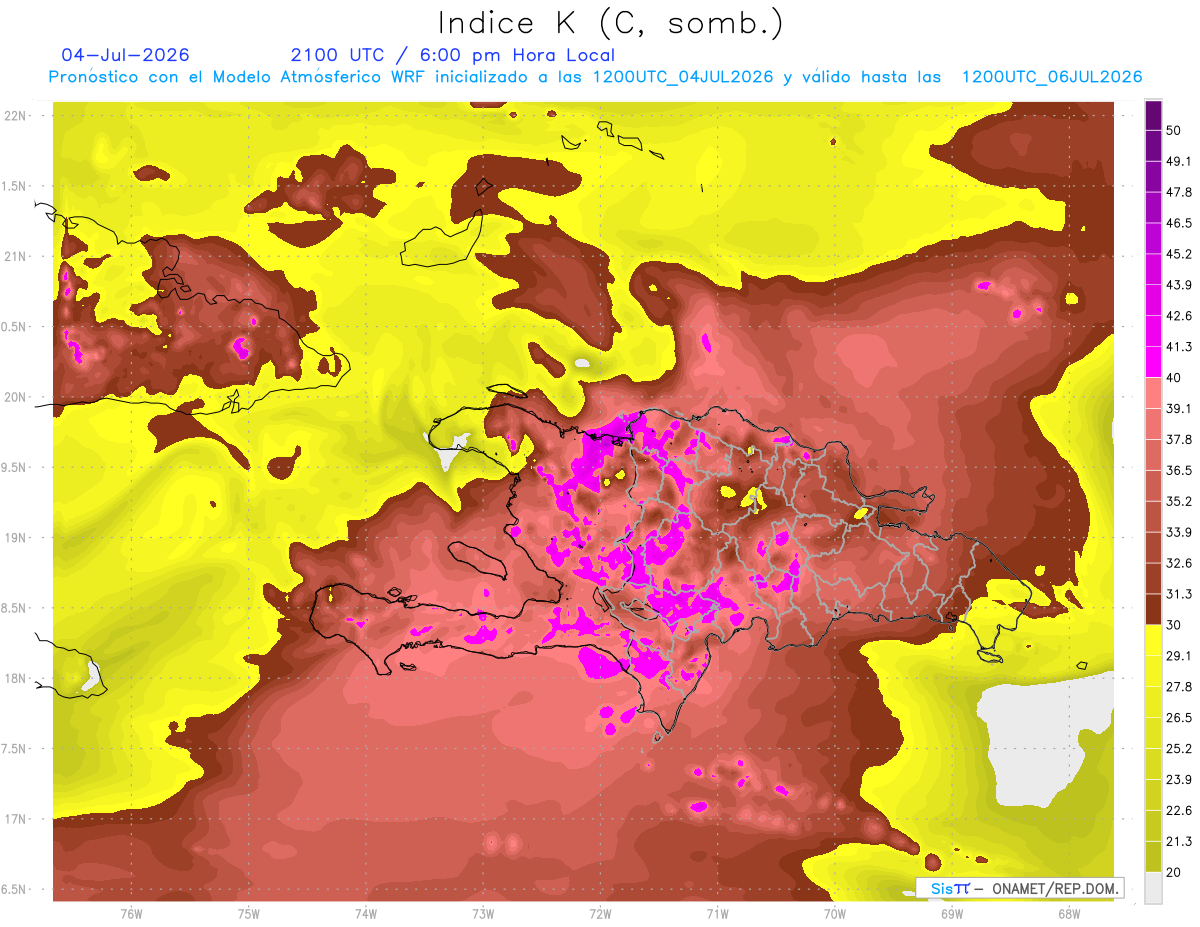Click legend value 30
This screenshot has width=1200, height=927.
[1174, 625]
